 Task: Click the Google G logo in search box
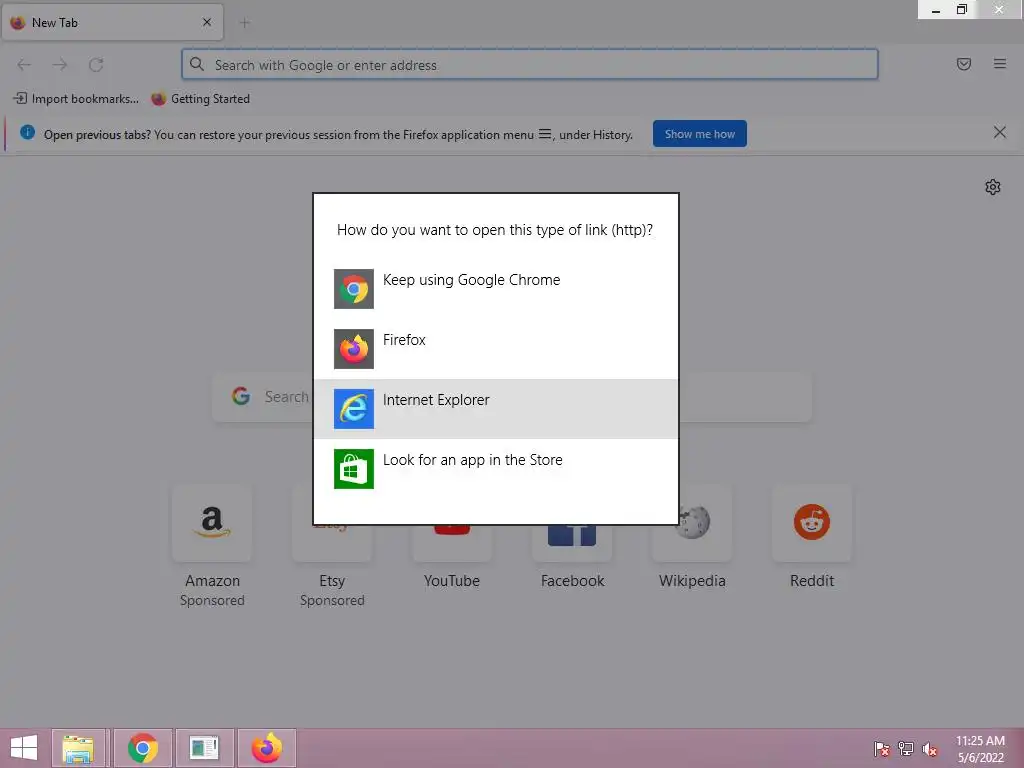pyautogui.click(x=241, y=396)
